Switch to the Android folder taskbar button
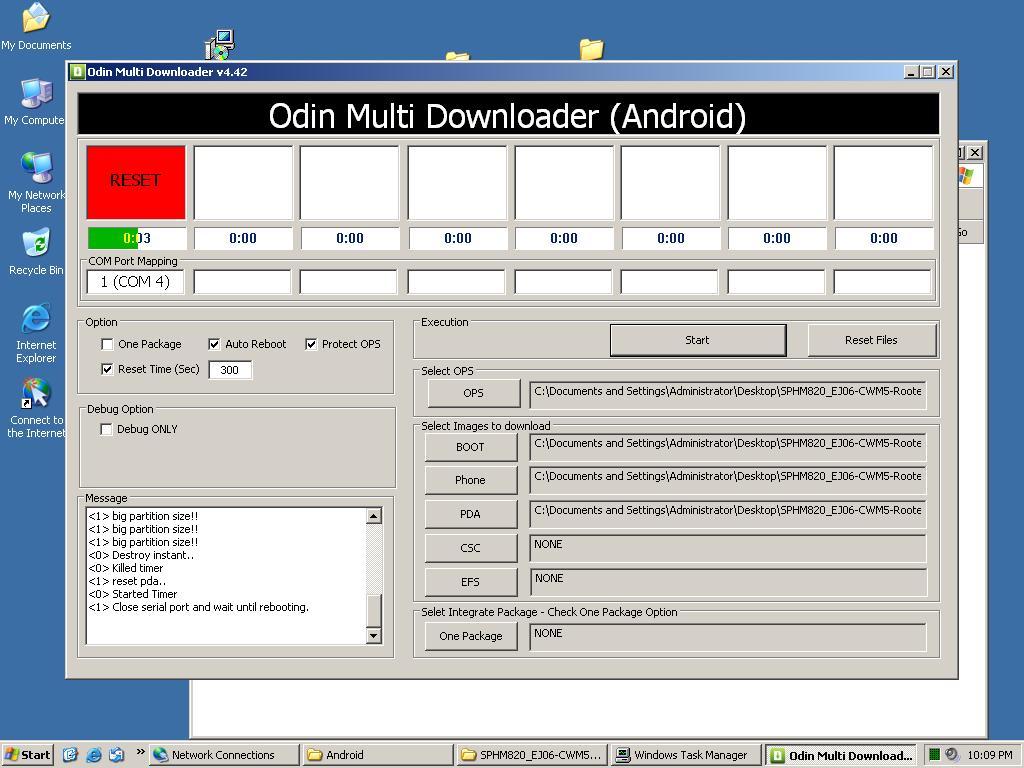Viewport: 1024px width, 768px height. click(377, 755)
